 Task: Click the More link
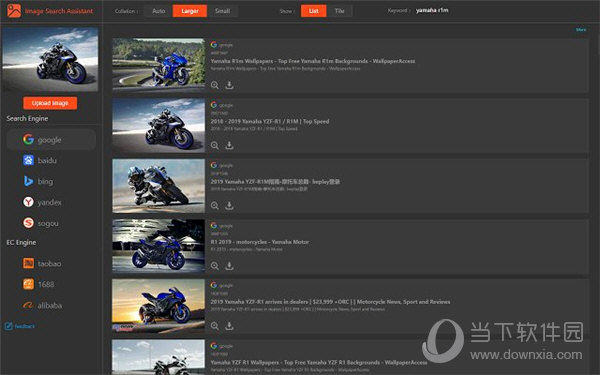click(581, 29)
